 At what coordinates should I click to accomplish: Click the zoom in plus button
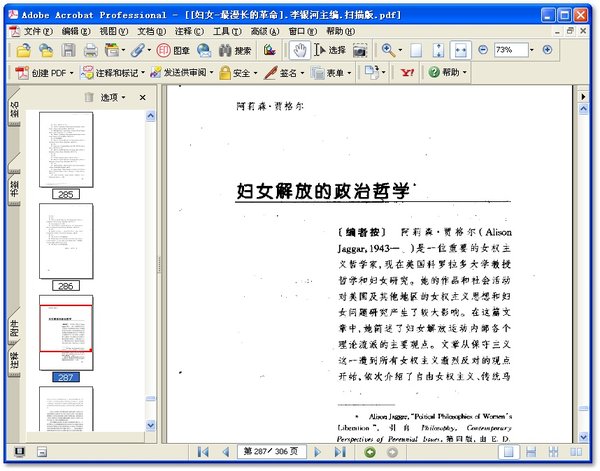(548, 50)
